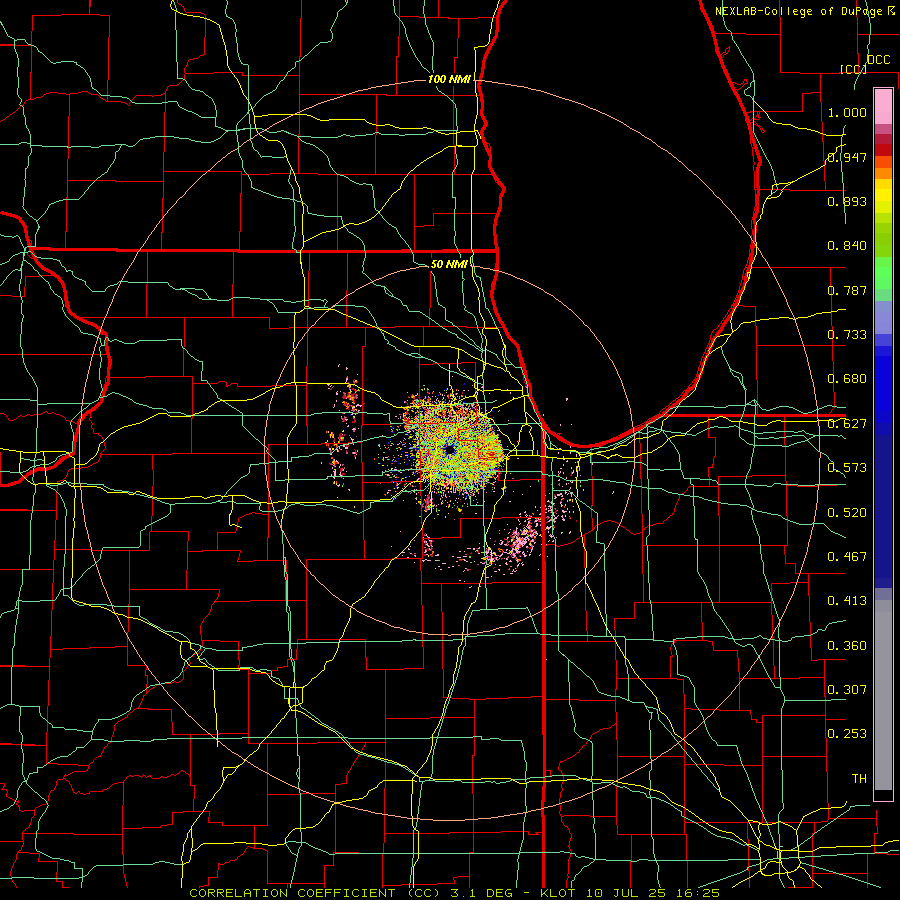Select the 0.947 scale value
The height and width of the screenshot is (900, 900).
847,157
